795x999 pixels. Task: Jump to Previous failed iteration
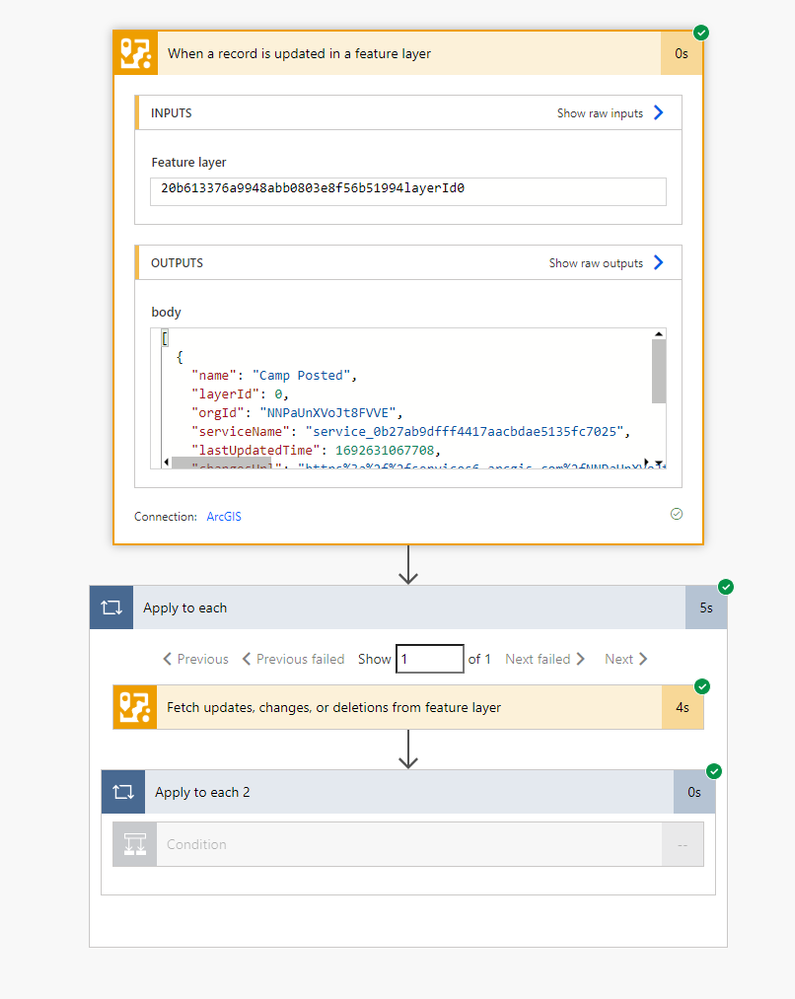[x=293, y=659]
